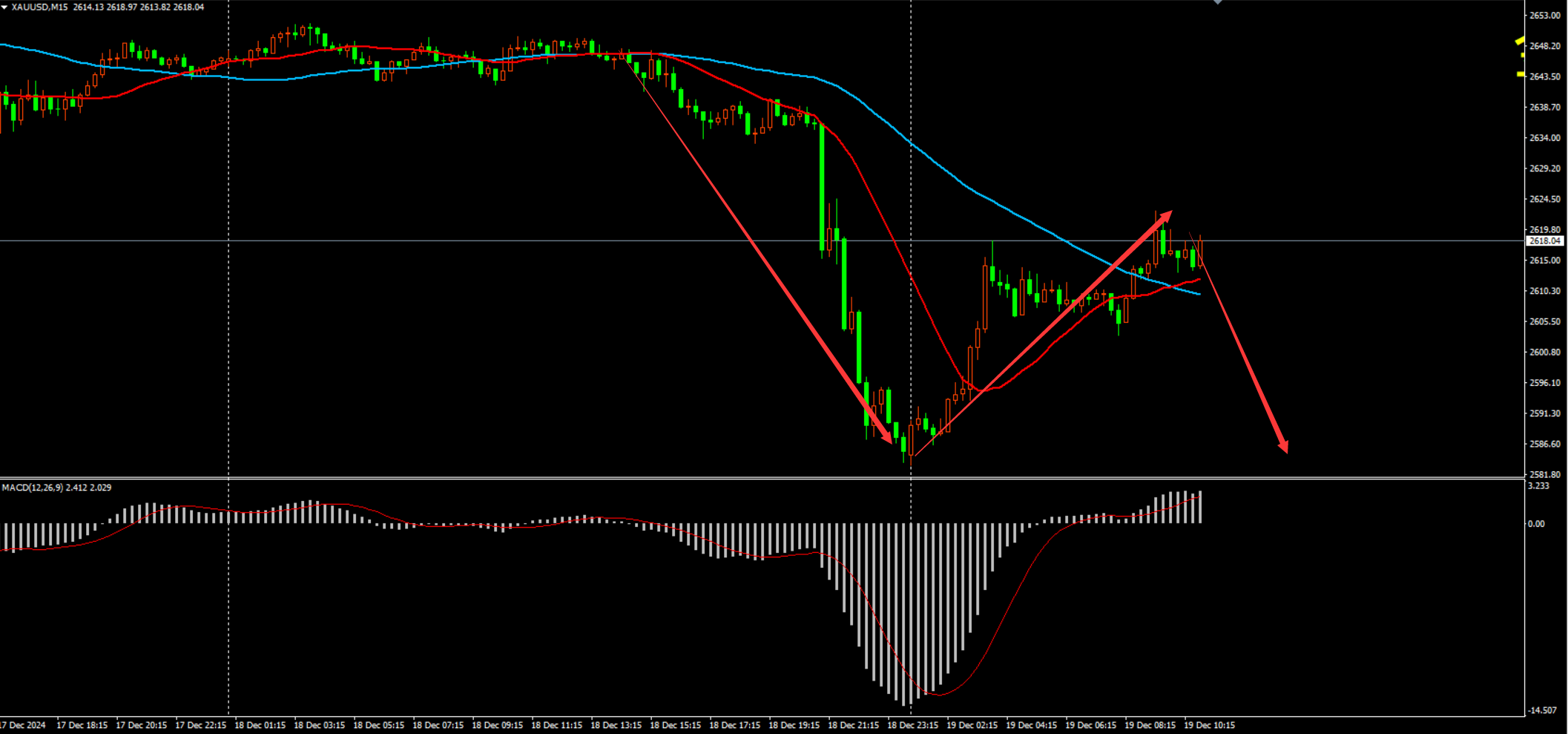Image resolution: width=1568 pixels, height=734 pixels.
Task: Click the 18 Dec 01:15 time label
Action: [260, 725]
